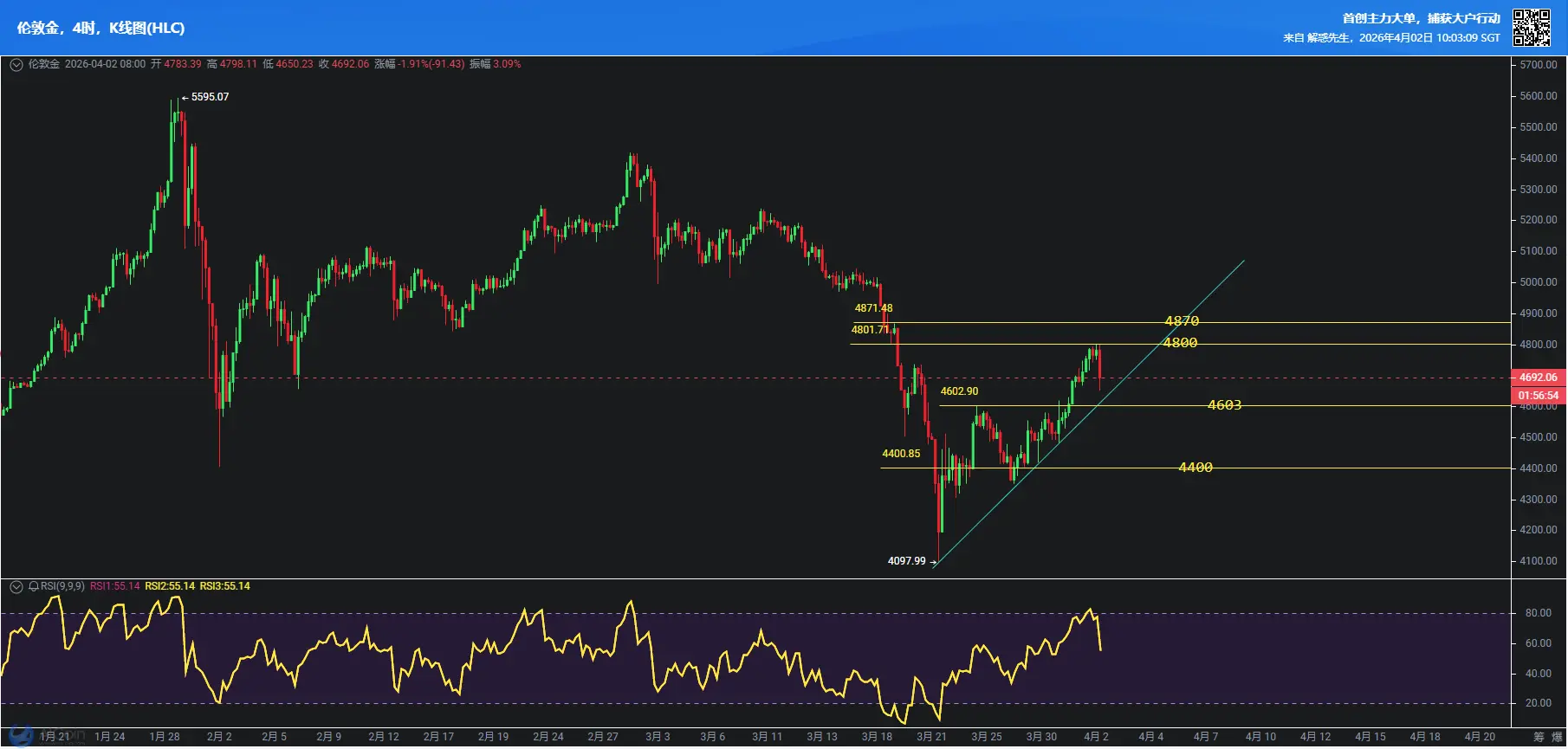The height and width of the screenshot is (749, 1568).
Task: Click the open price 4783.39
Action: click(x=183, y=65)
